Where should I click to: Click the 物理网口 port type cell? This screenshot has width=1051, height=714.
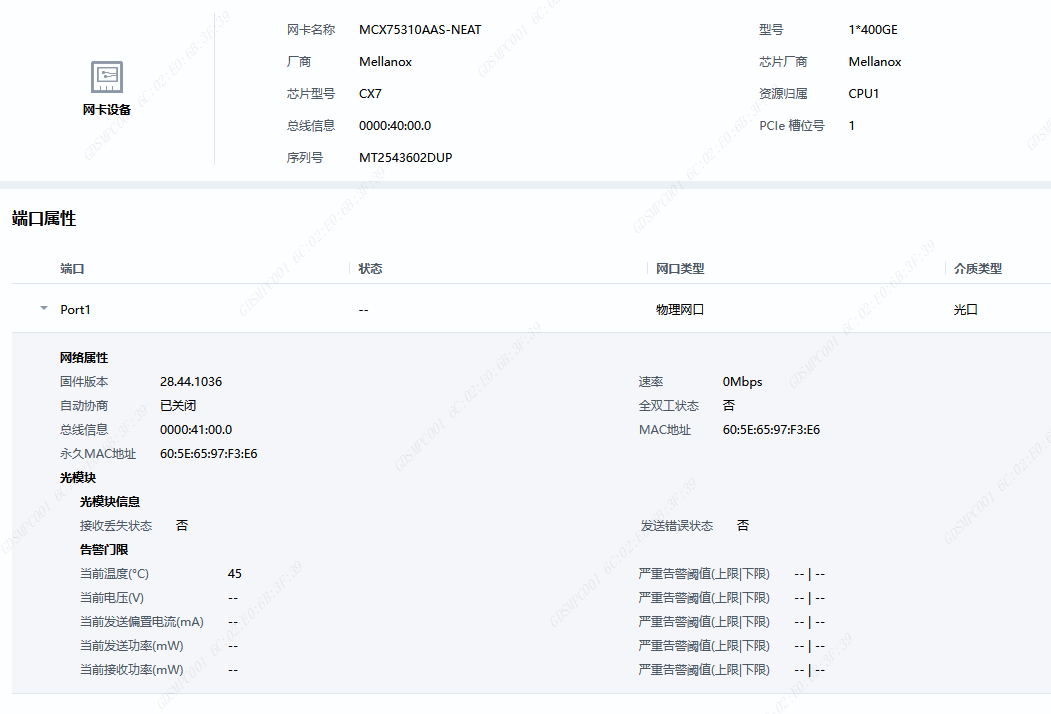680,310
